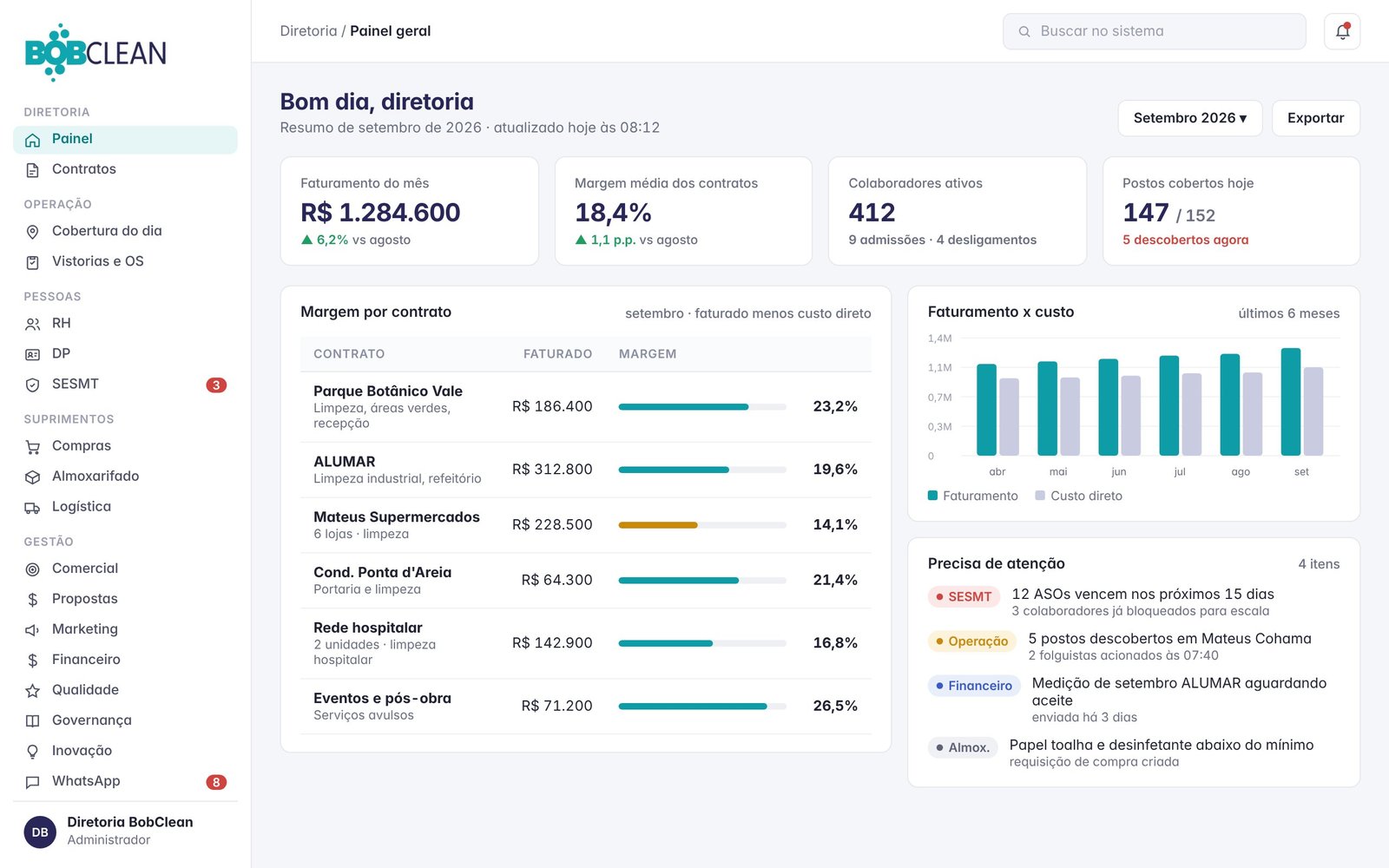Click the Governança book icon

click(x=32, y=721)
